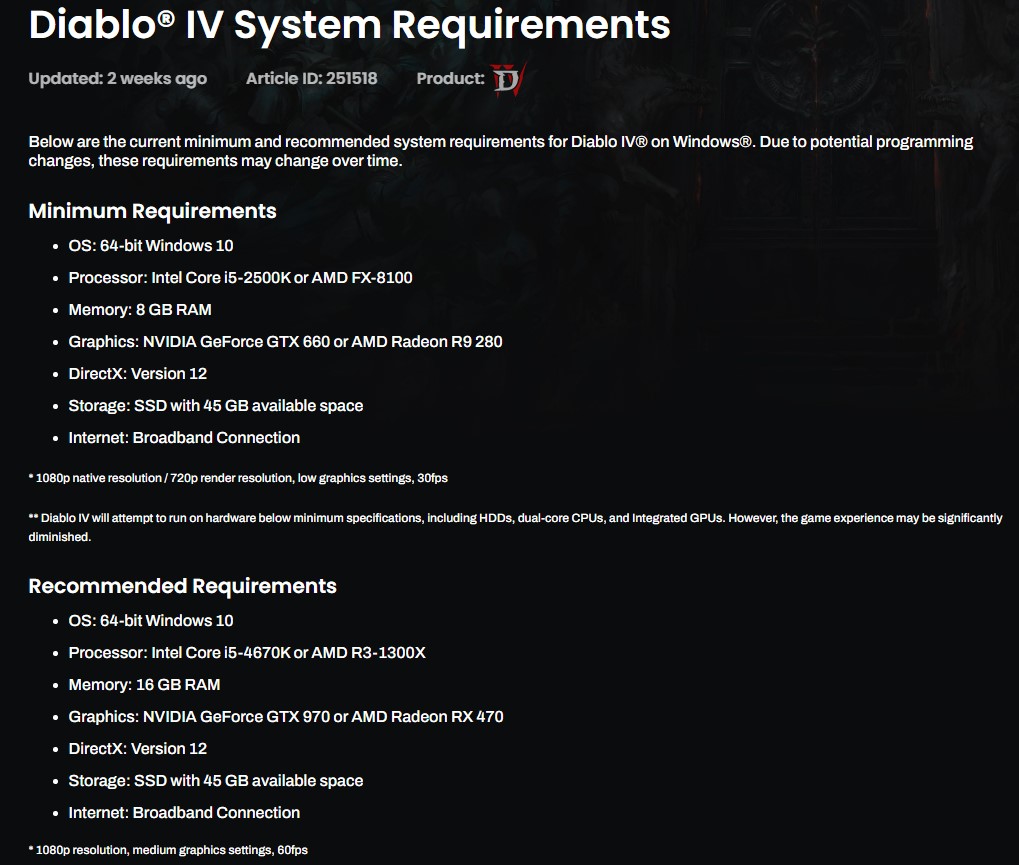1019x865 pixels.
Task: Click the GTX 970 graphics requirement line
Action: (286, 717)
